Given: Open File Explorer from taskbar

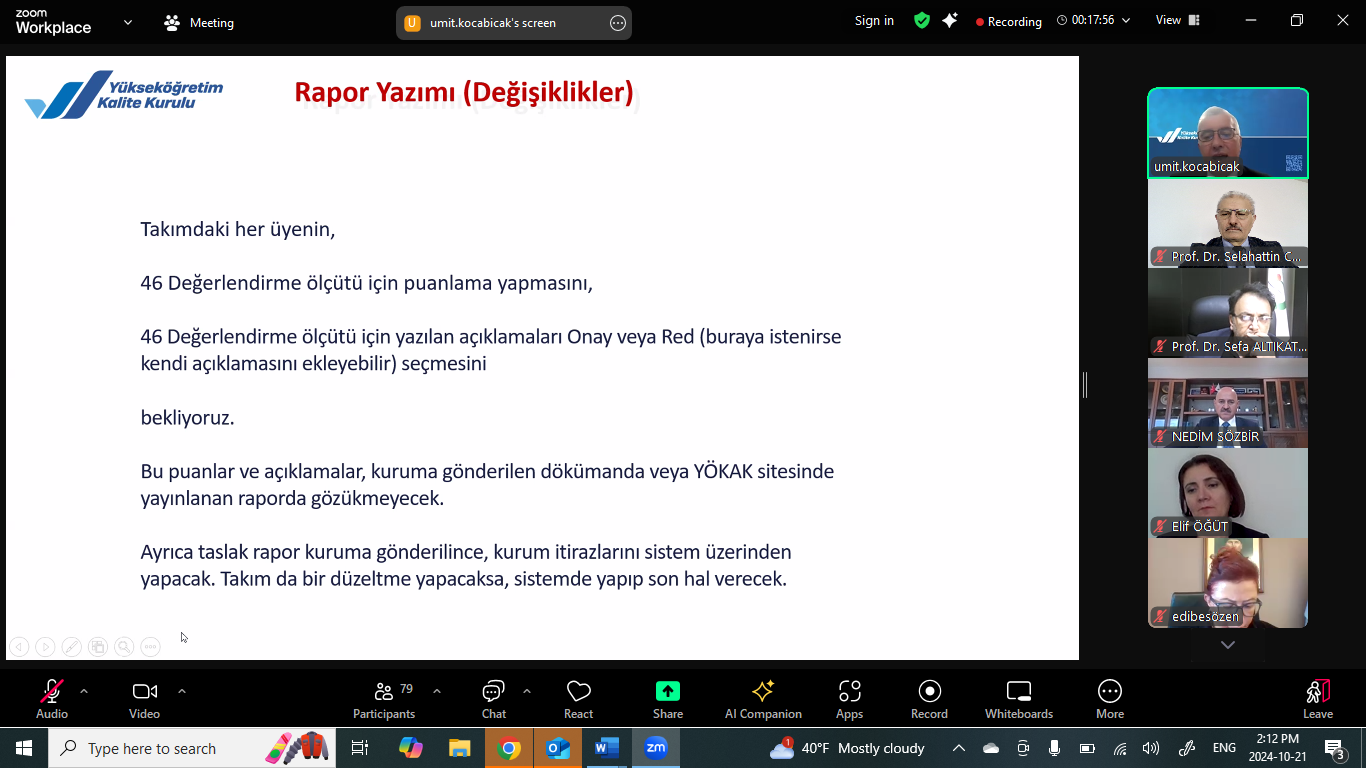Looking at the screenshot, I should click(x=459, y=748).
